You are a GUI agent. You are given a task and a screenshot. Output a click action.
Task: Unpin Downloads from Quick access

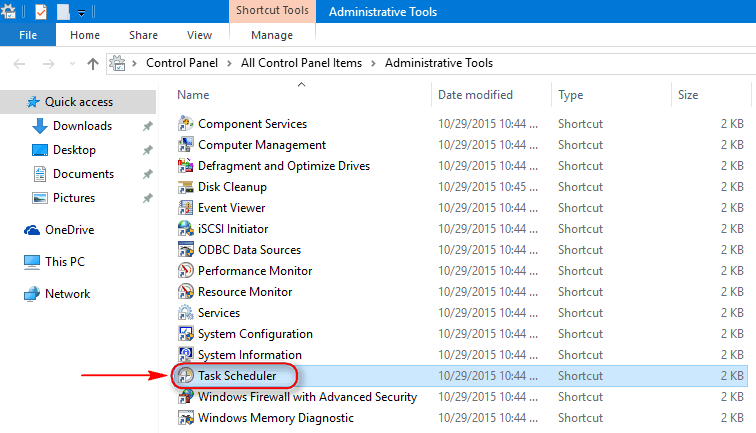[148, 126]
